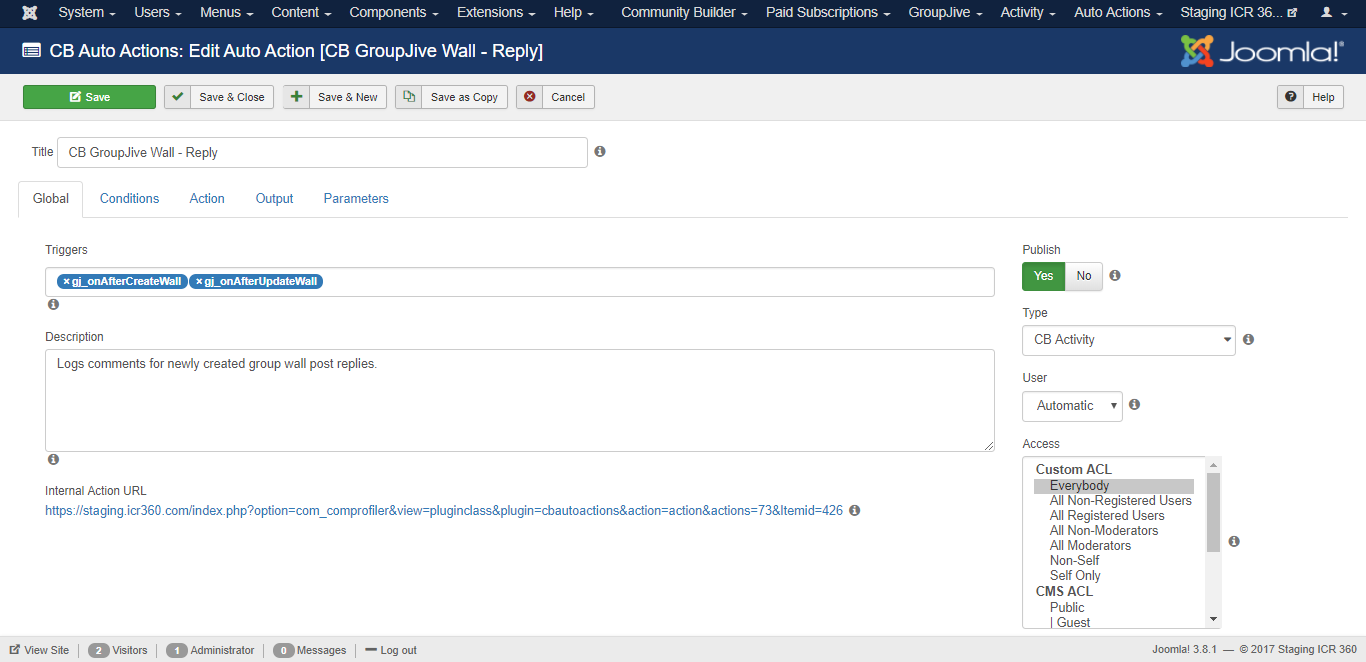
Task: Click Save as Copy button
Action: pos(451,97)
